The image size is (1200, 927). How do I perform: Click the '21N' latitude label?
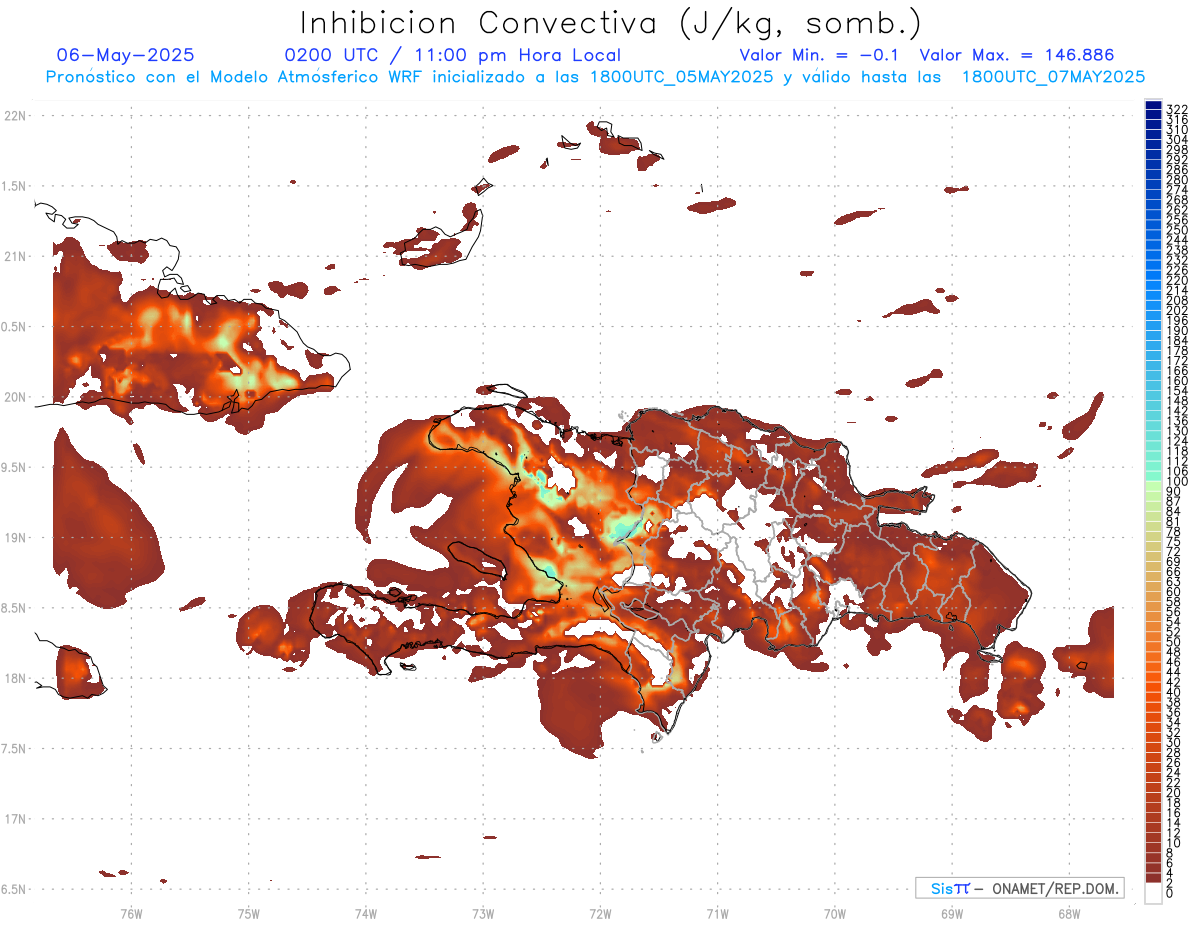[x=15, y=256]
